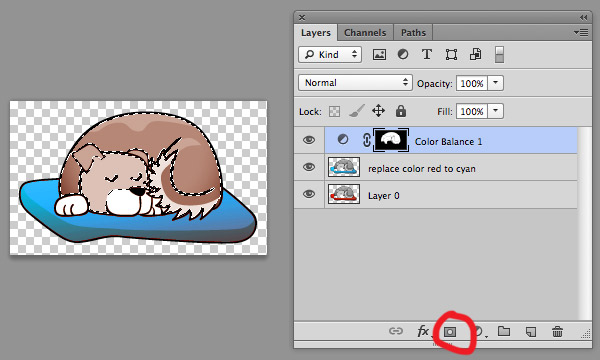
Task: Hide Layer 0 with eye icon
Action: click(309, 194)
